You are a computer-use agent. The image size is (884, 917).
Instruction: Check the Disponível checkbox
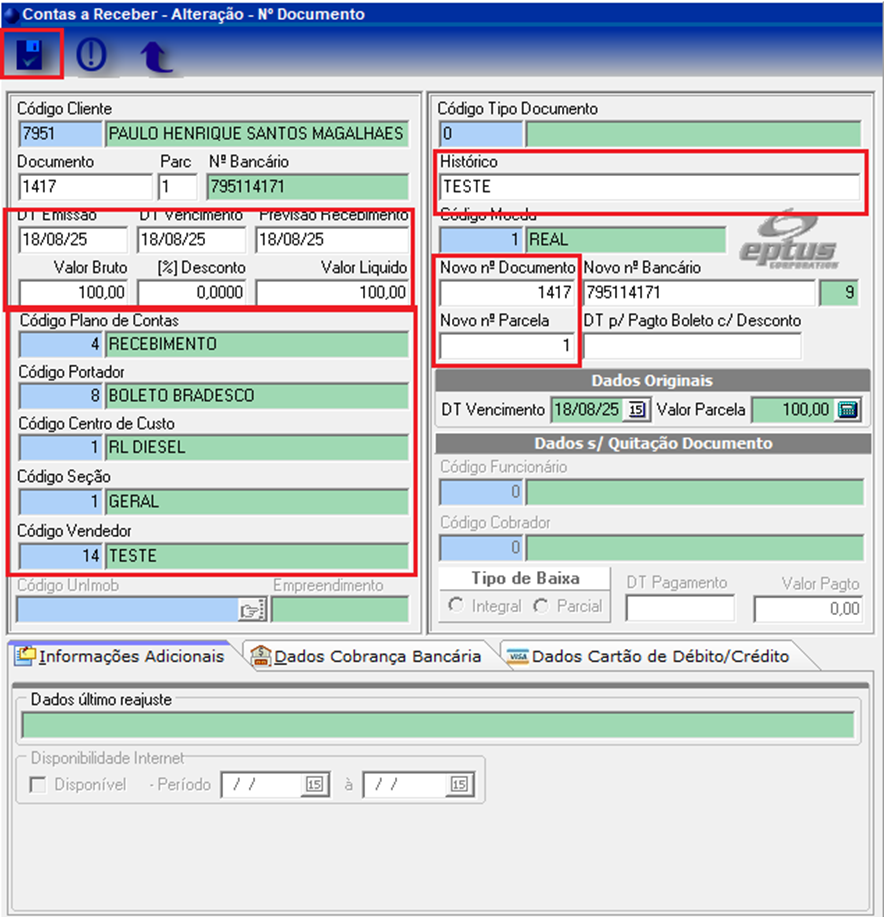pyautogui.click(x=38, y=785)
